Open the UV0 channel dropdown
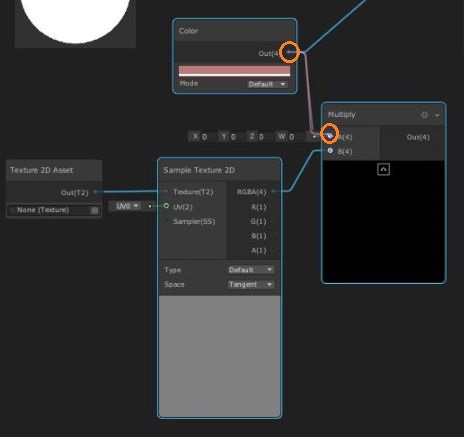This screenshot has height=437, width=464. pyautogui.click(x=127, y=206)
